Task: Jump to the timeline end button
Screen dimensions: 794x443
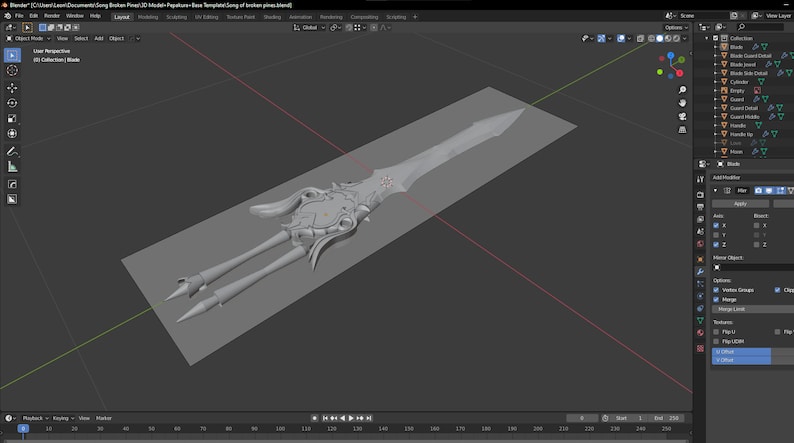Action: (x=369, y=418)
